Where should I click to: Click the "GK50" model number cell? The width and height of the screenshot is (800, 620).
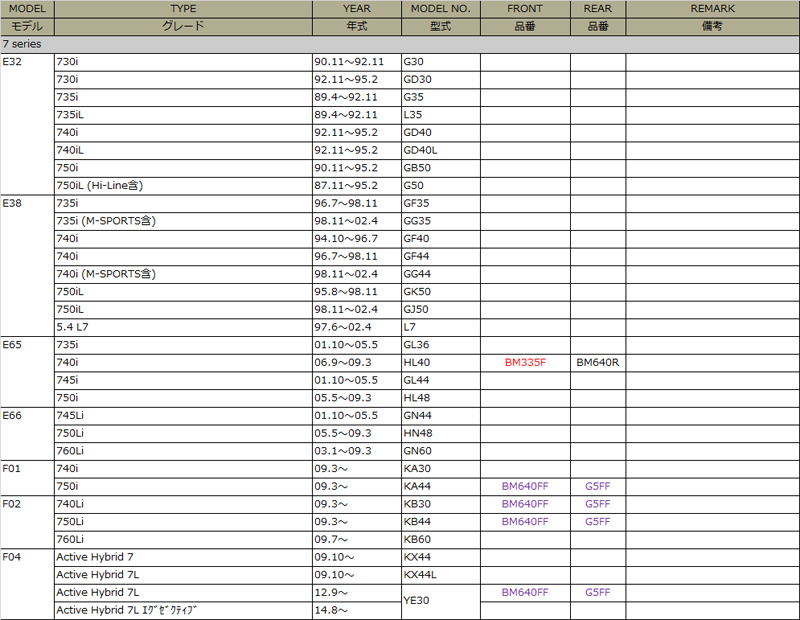click(441, 292)
